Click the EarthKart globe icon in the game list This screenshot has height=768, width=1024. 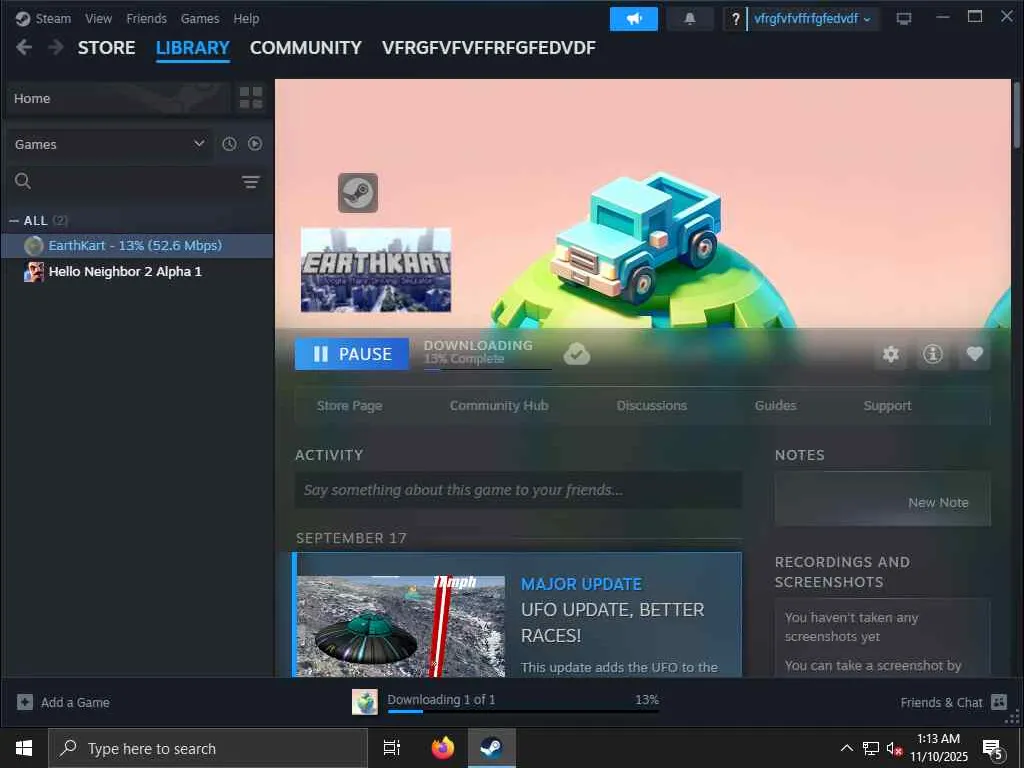click(x=34, y=246)
